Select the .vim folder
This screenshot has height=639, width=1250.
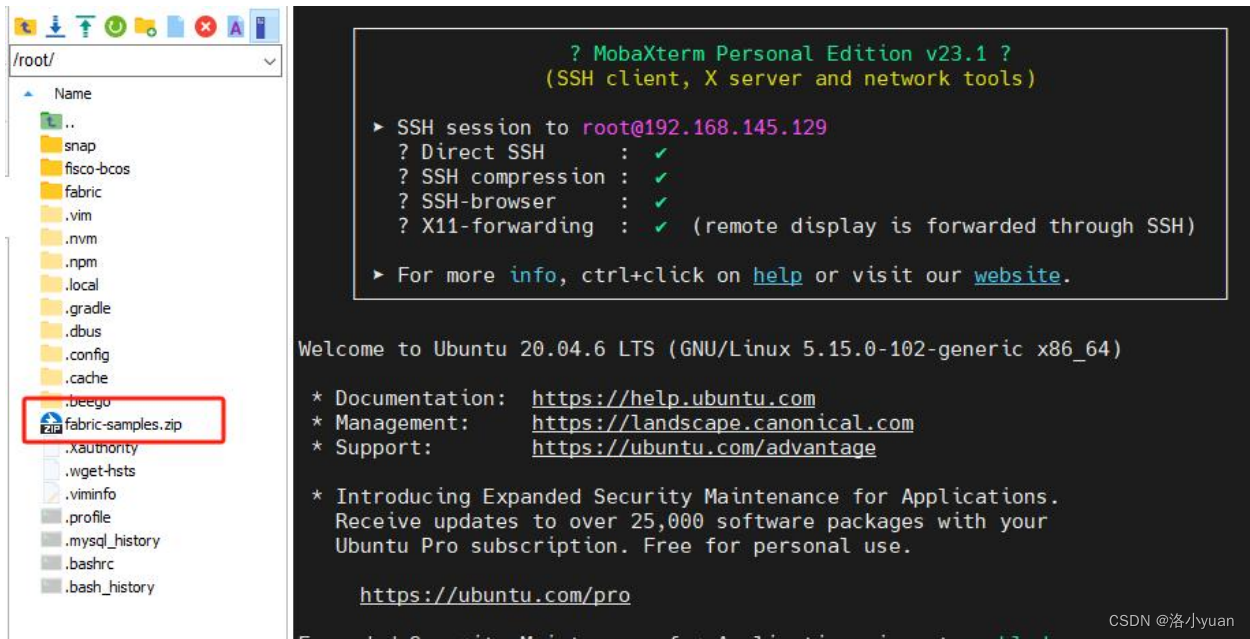point(67,215)
